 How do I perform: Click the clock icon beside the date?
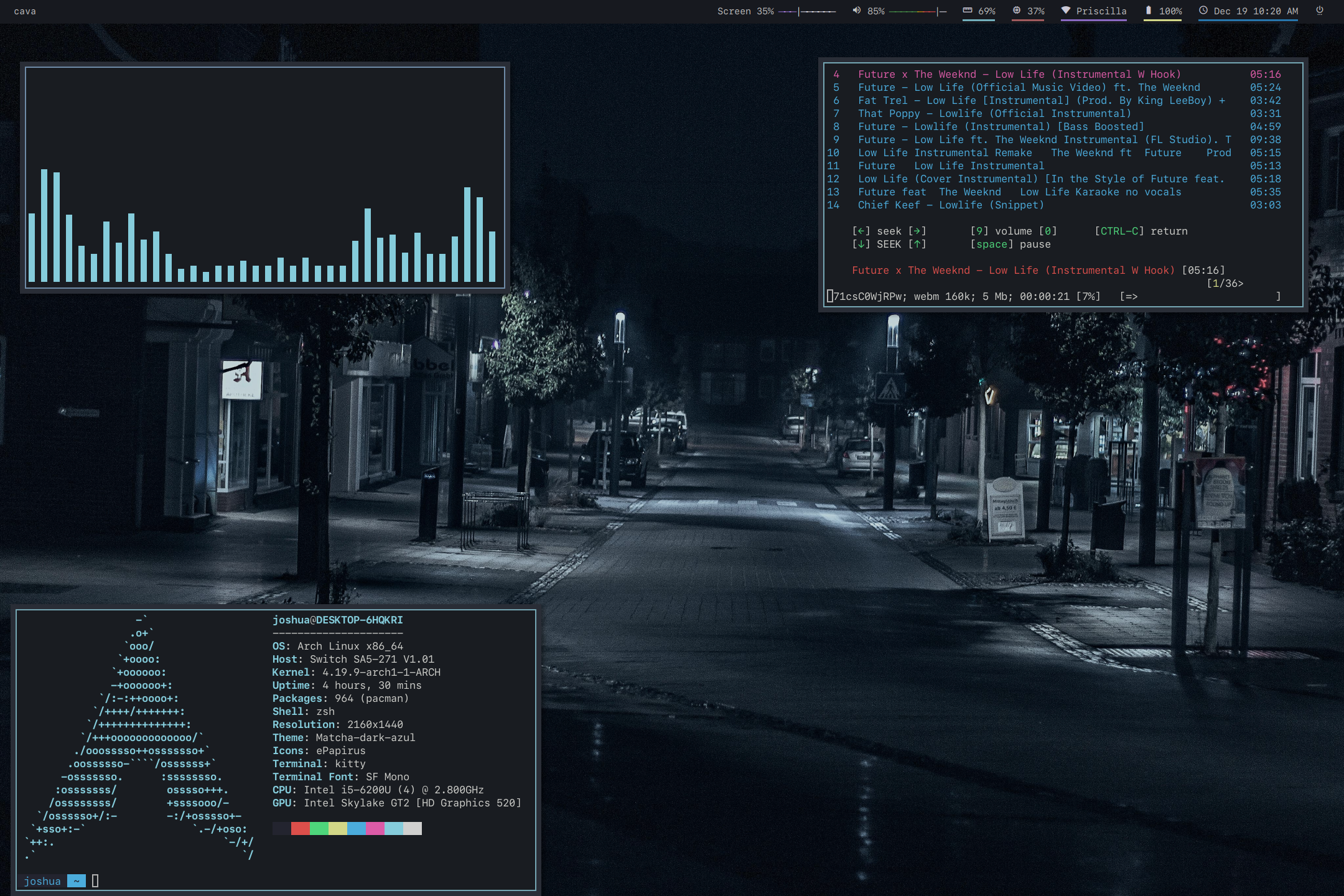[x=1203, y=11]
